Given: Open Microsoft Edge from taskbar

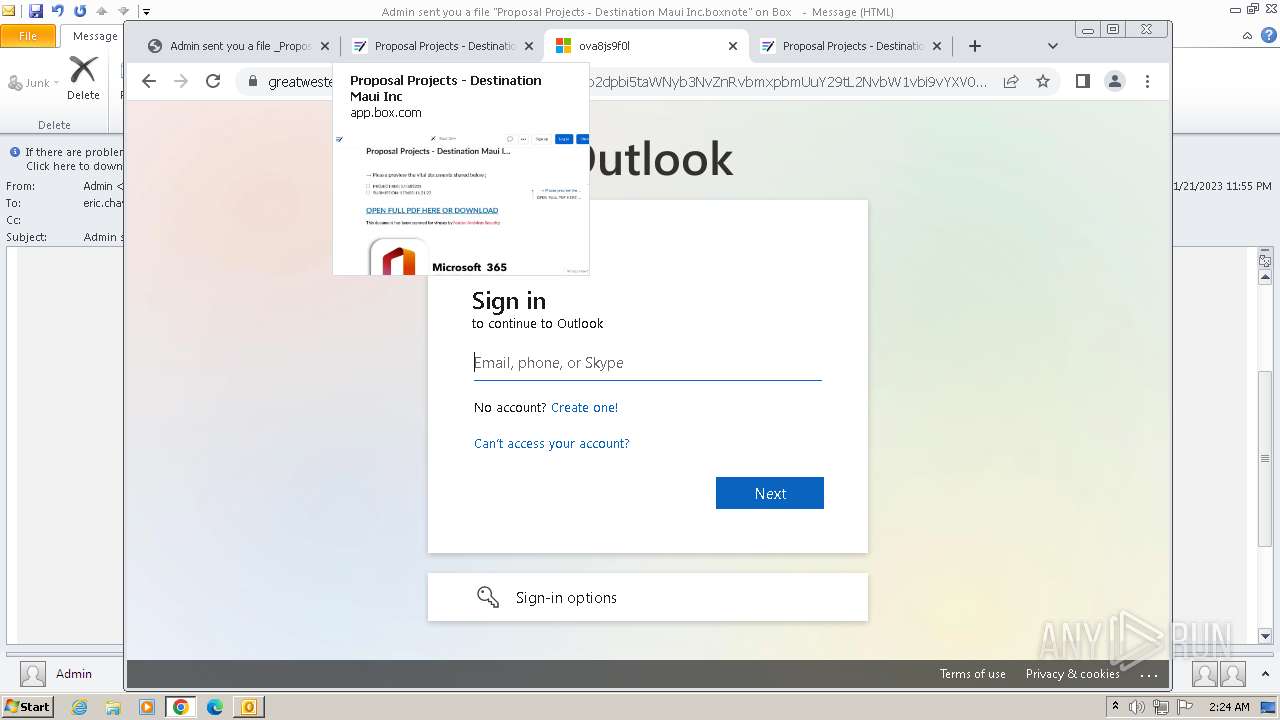Looking at the screenshot, I should [x=215, y=707].
